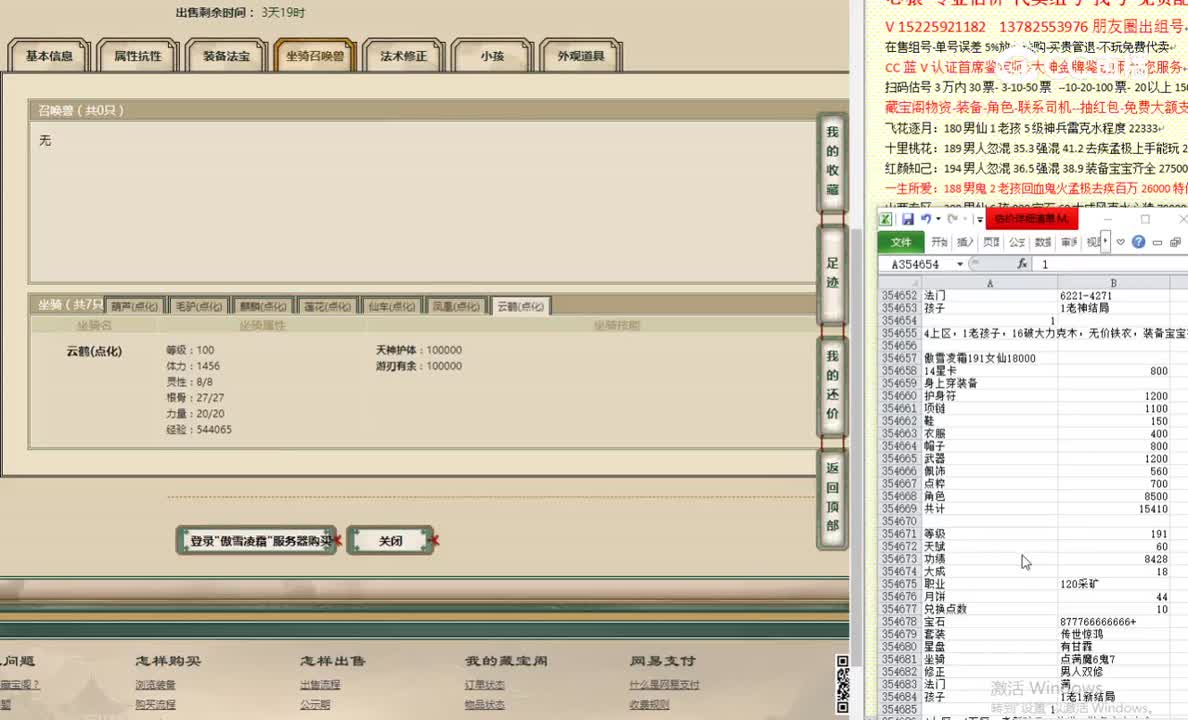
Task: Open the 浏览装备 footer link
Action: click(x=155, y=684)
